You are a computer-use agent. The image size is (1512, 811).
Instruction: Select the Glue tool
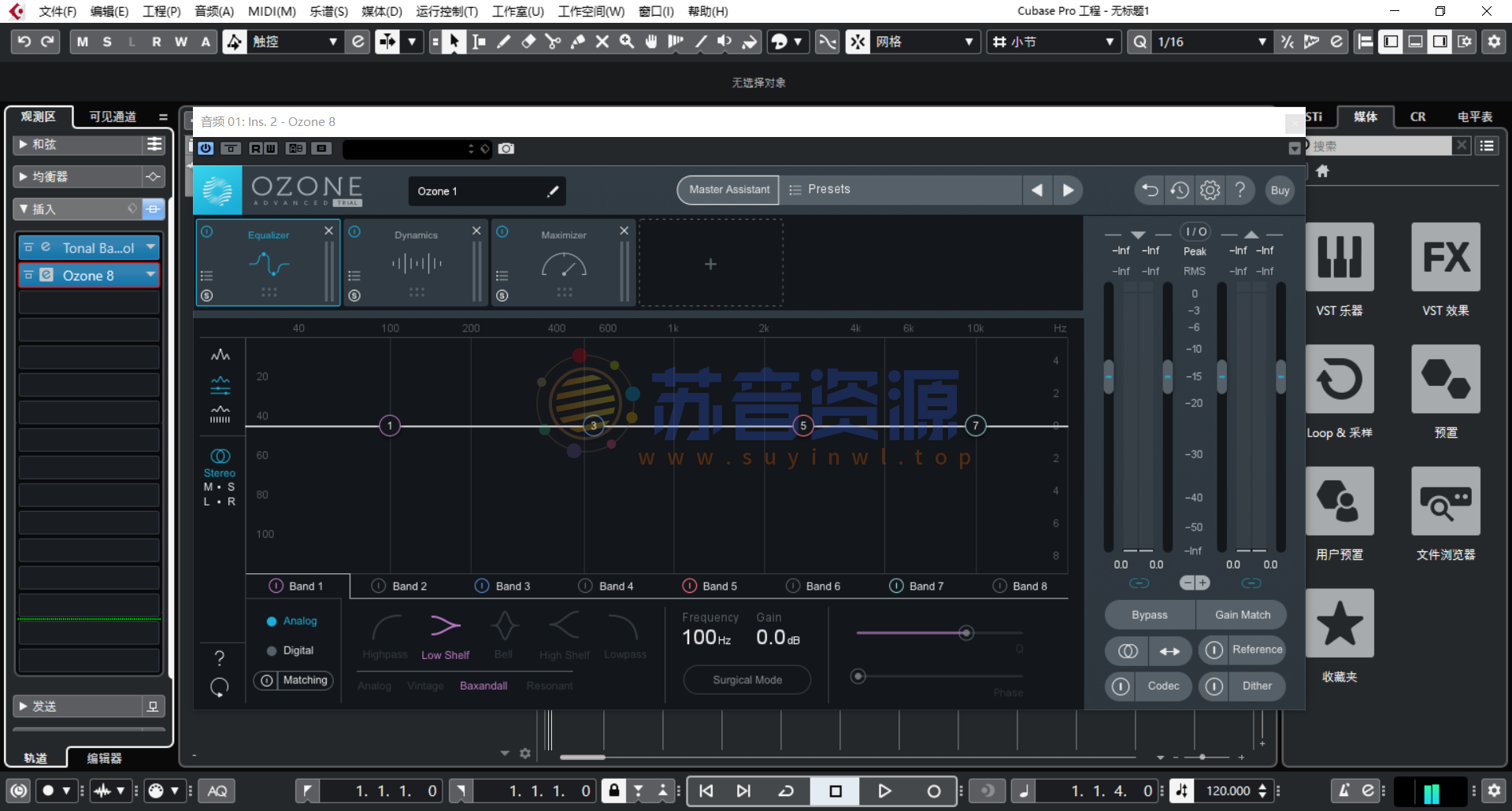tap(577, 42)
